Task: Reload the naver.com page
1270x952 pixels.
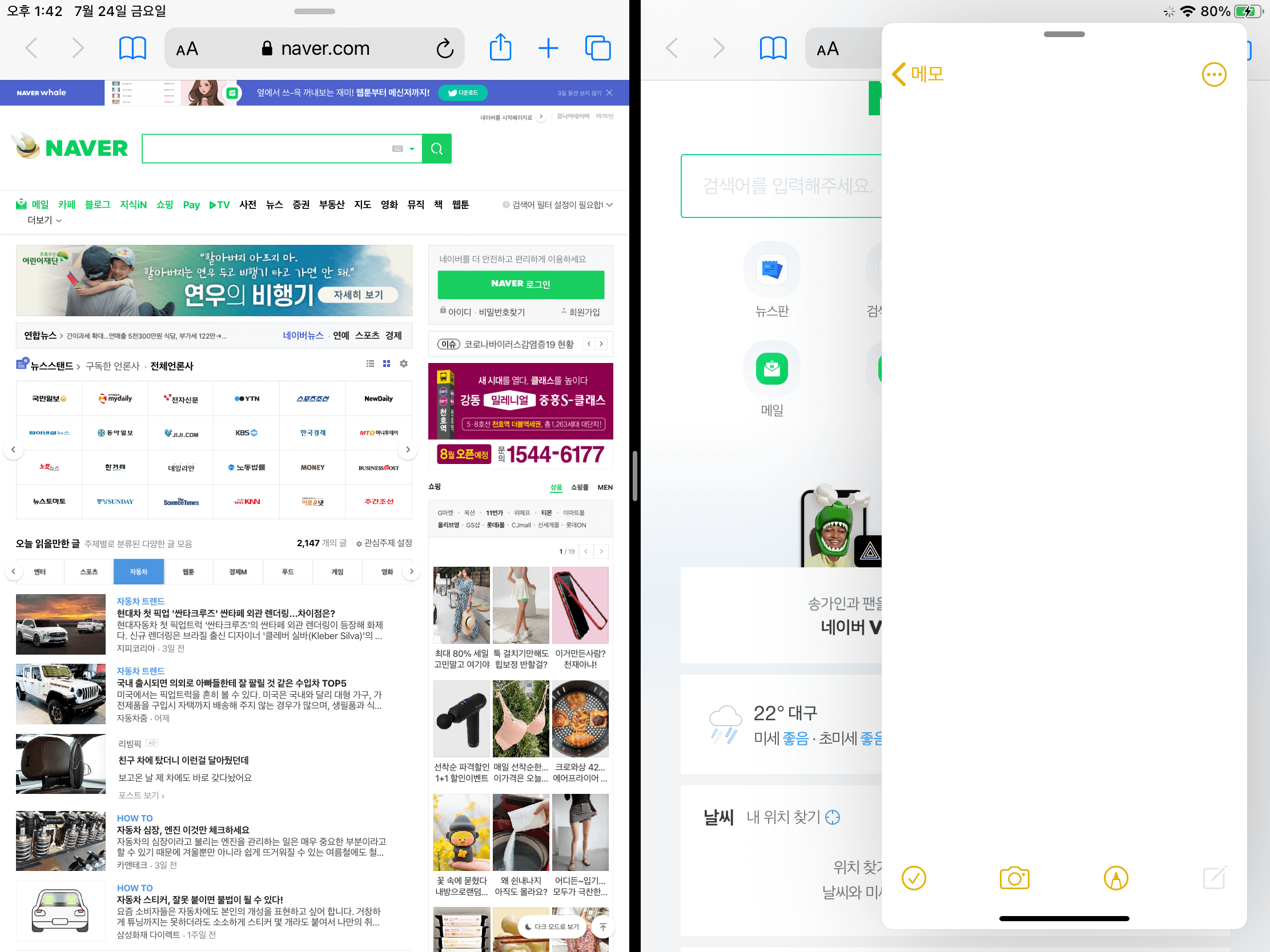Action: [x=445, y=49]
